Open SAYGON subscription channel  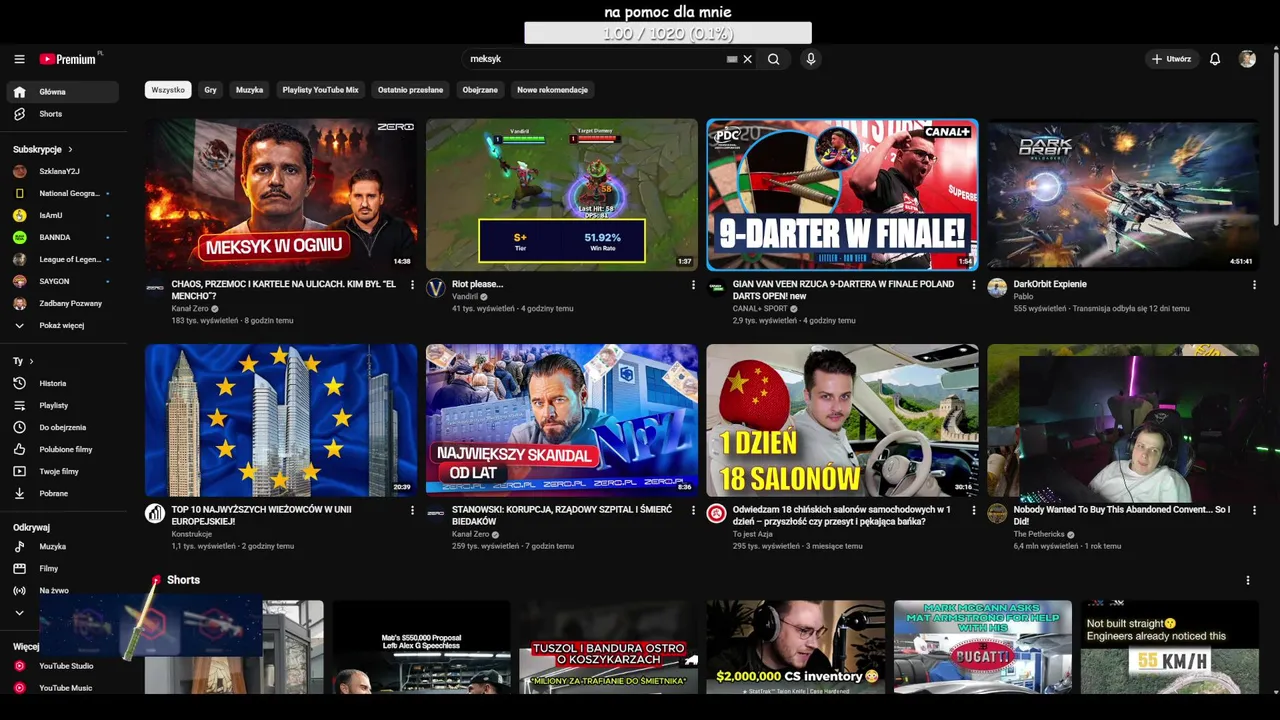tap(62, 281)
